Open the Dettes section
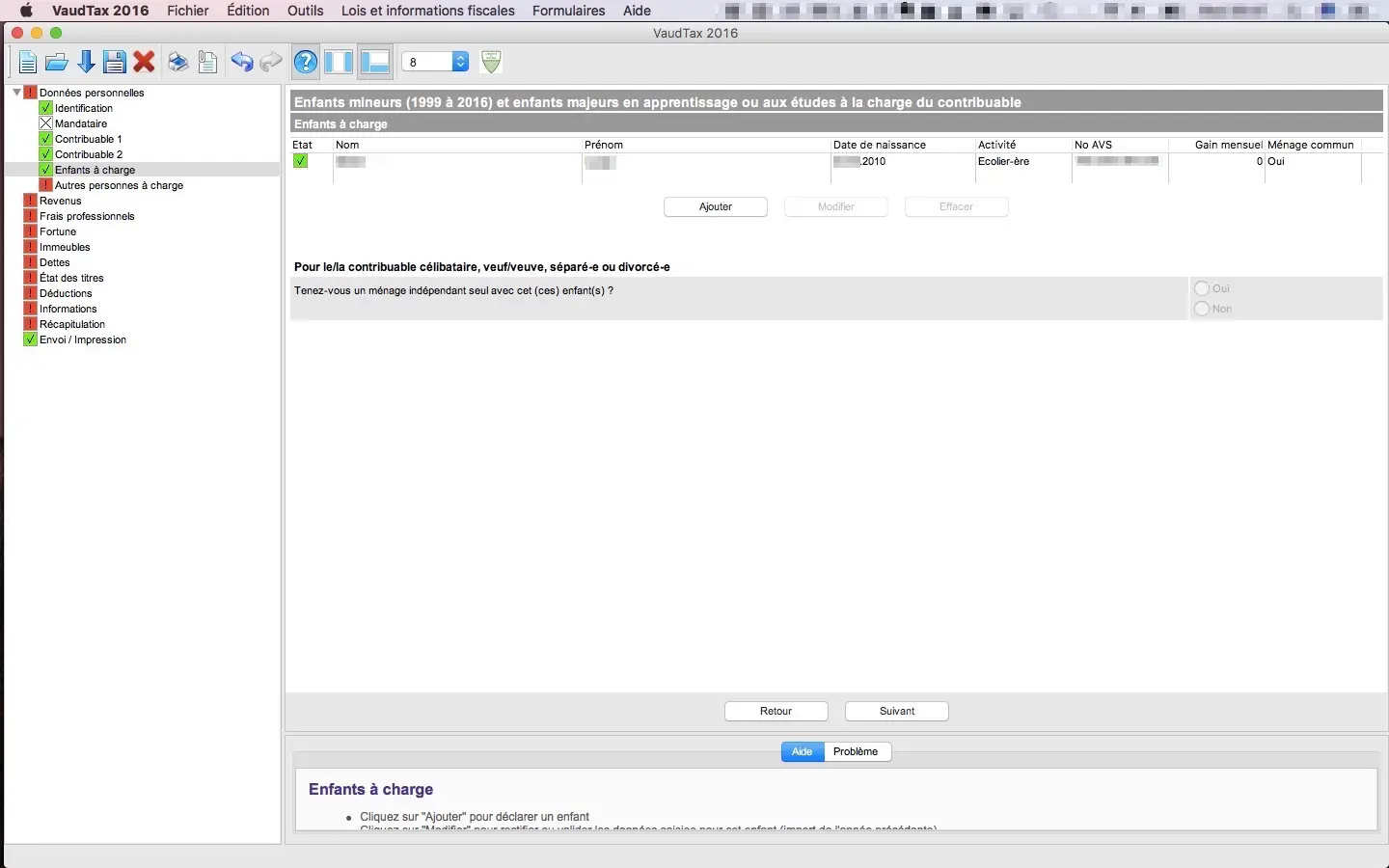 pos(54,262)
